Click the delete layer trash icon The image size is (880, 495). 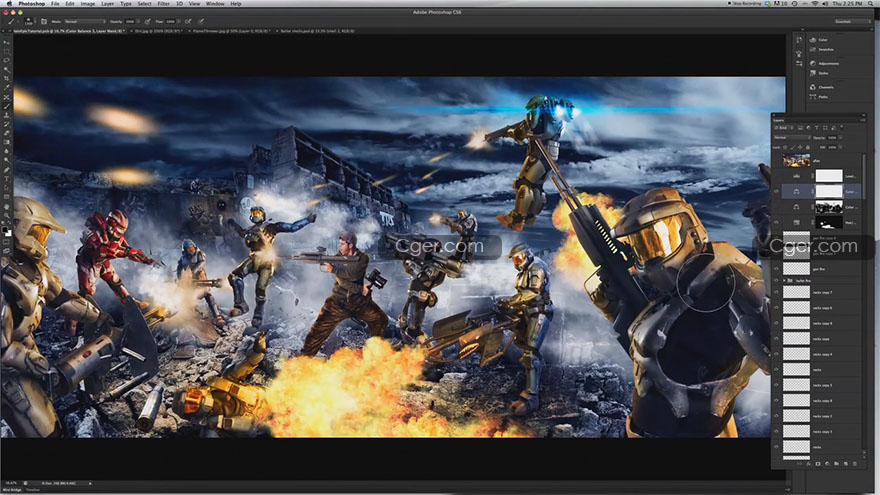click(x=855, y=464)
